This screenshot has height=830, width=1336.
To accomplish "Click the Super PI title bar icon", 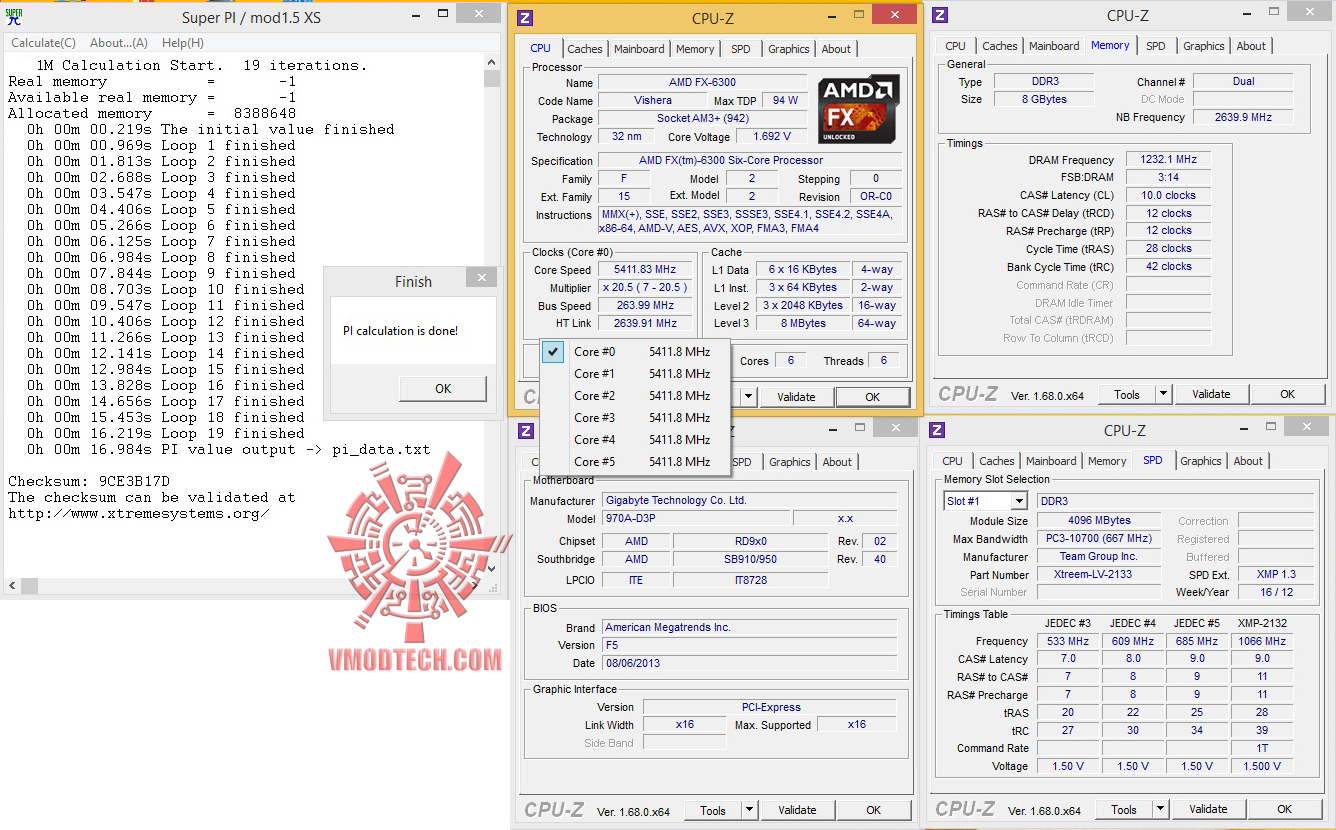I will (14, 17).
